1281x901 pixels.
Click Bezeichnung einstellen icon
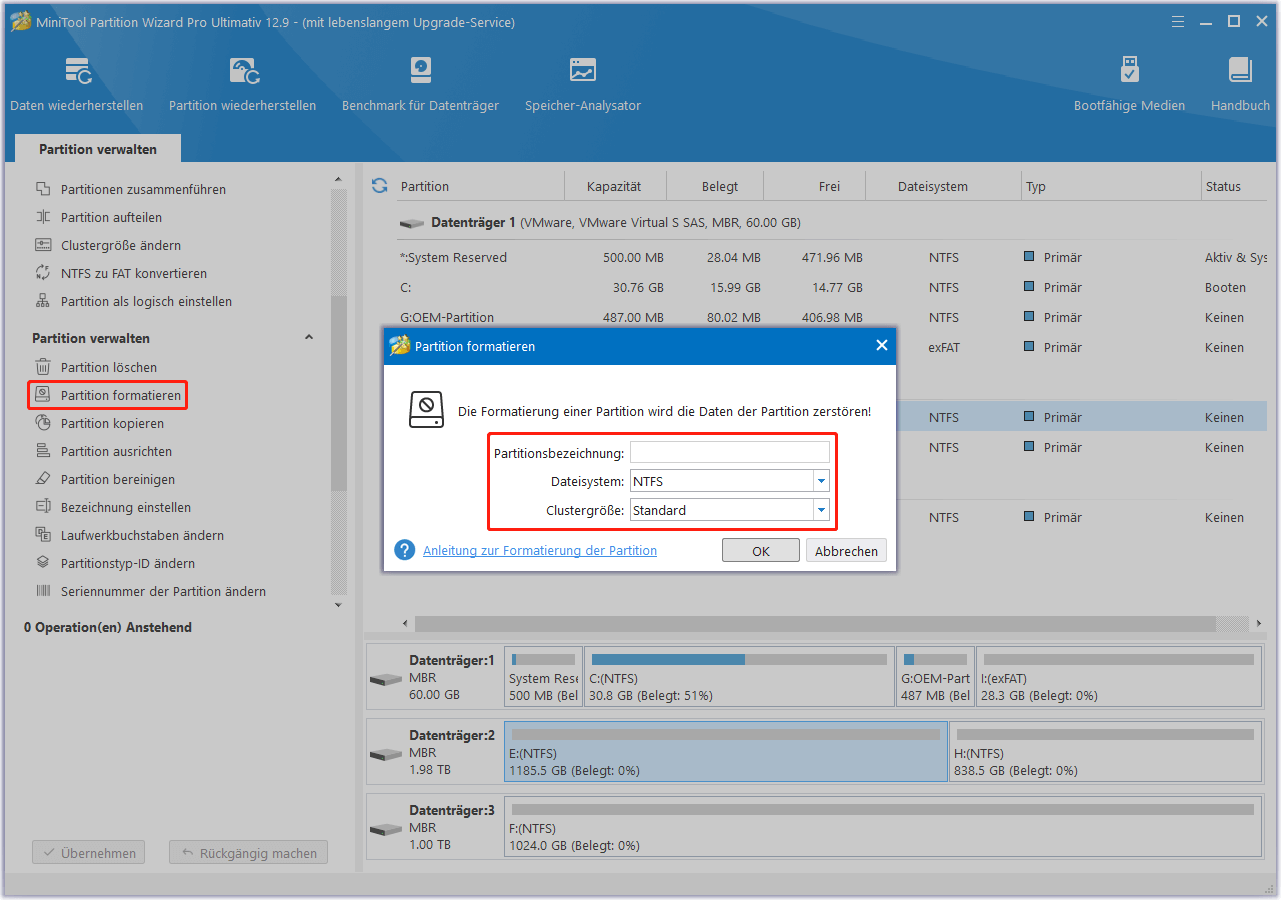[x=43, y=507]
